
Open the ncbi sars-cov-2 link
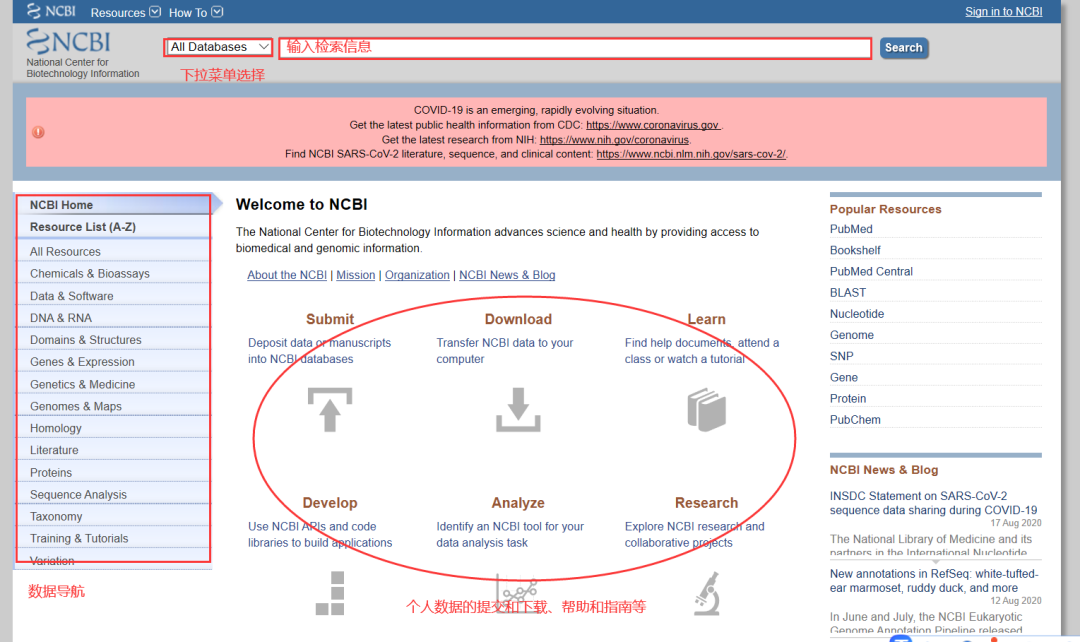pyautogui.click(x=691, y=154)
